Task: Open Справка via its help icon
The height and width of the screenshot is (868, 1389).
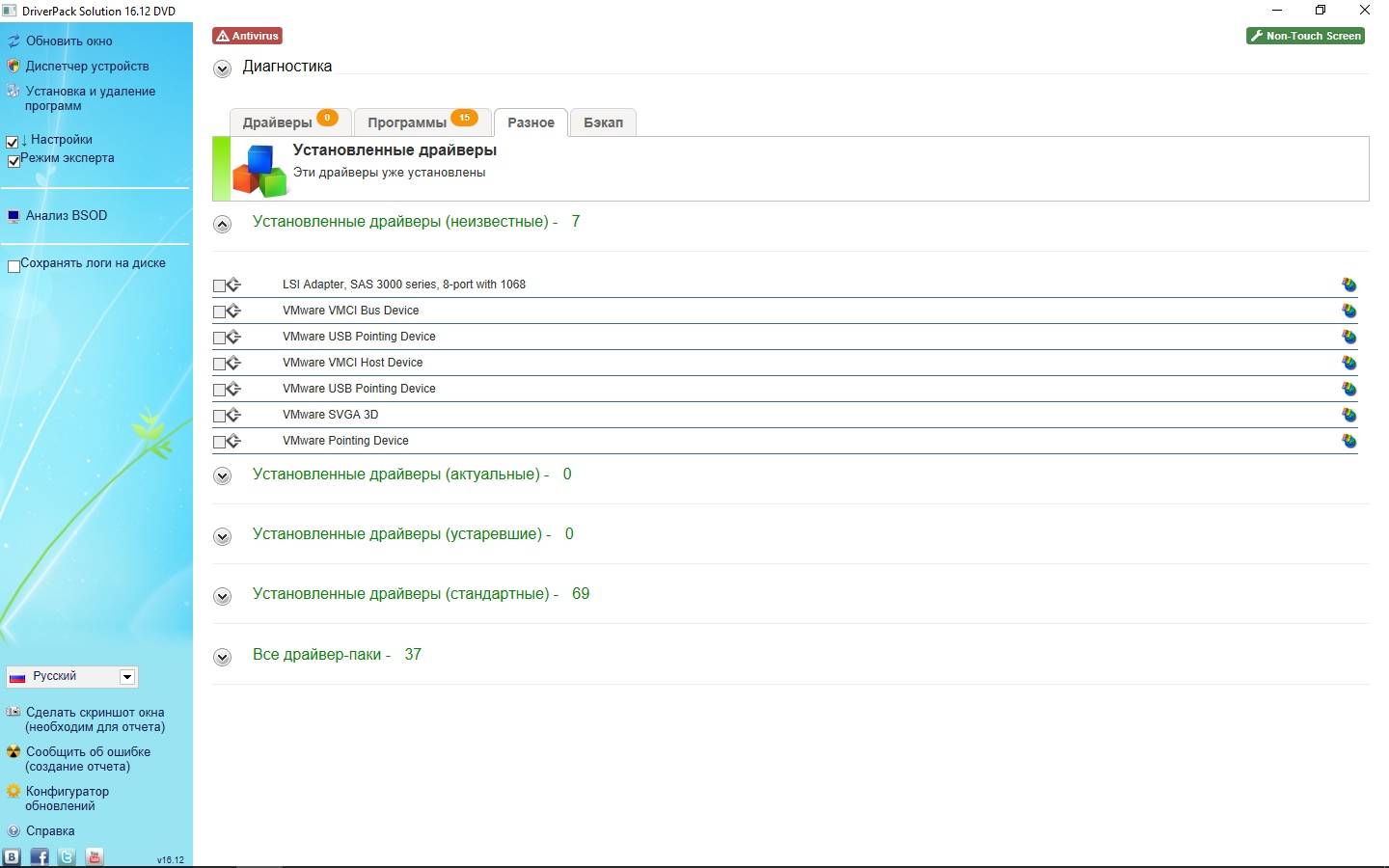Action: coord(14,831)
